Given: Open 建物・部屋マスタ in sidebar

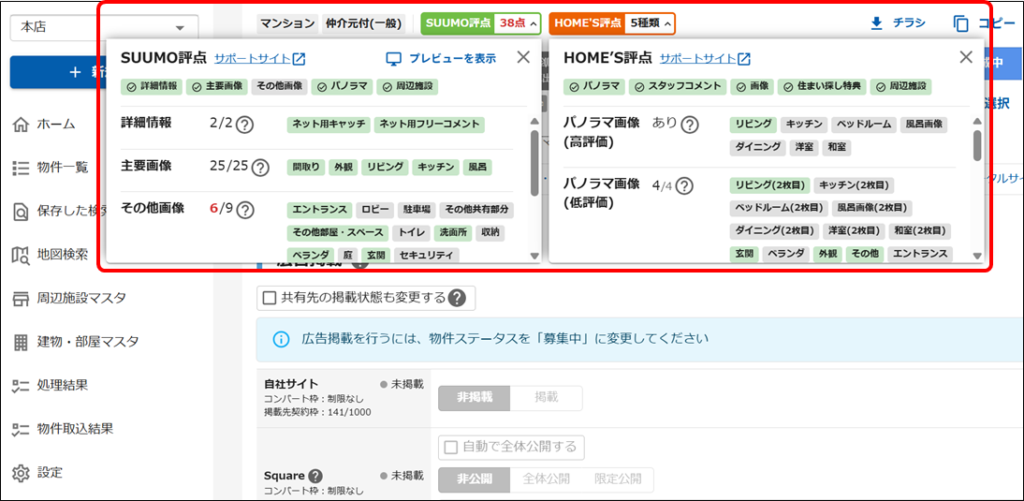Looking at the screenshot, I should (x=76, y=342).
